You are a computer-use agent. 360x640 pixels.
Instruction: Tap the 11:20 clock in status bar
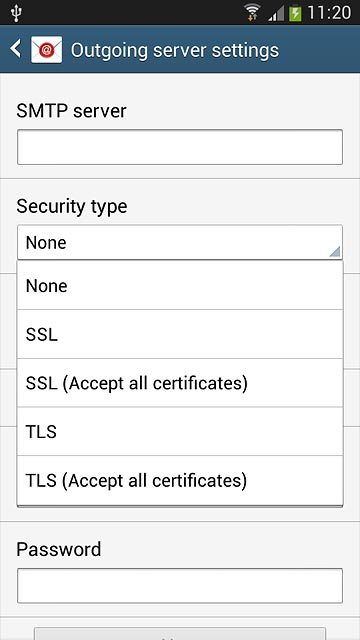(x=329, y=13)
